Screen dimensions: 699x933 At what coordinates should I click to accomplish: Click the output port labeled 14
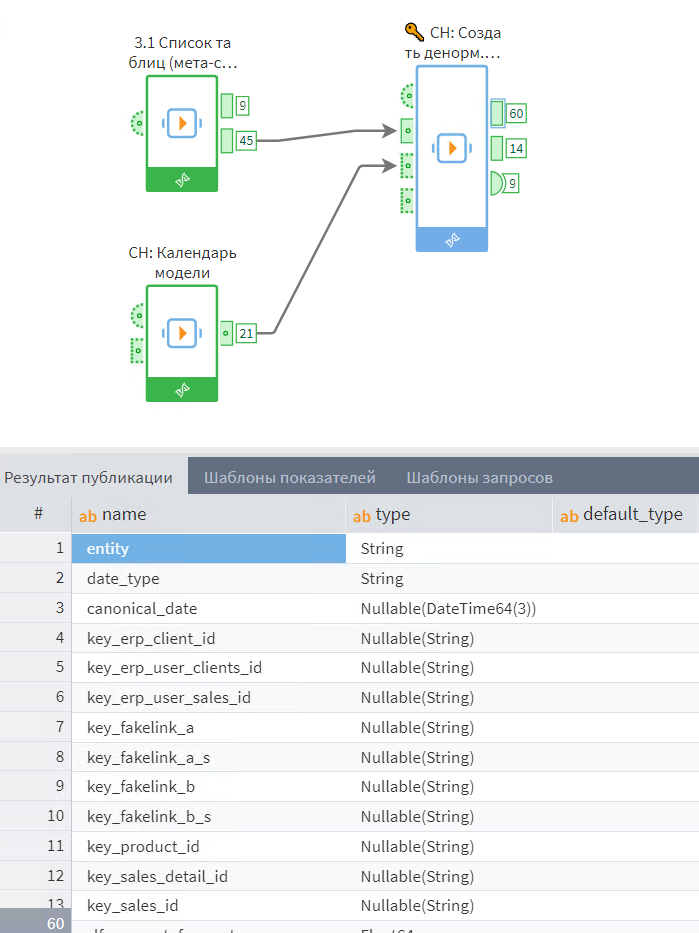tap(498, 149)
